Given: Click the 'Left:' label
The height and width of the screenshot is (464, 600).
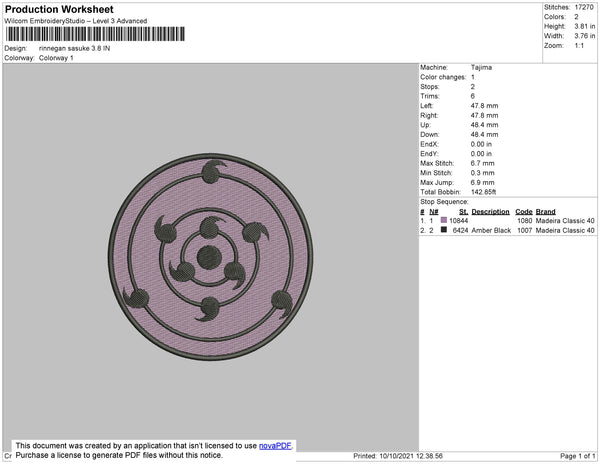Looking at the screenshot, I should click(427, 106).
